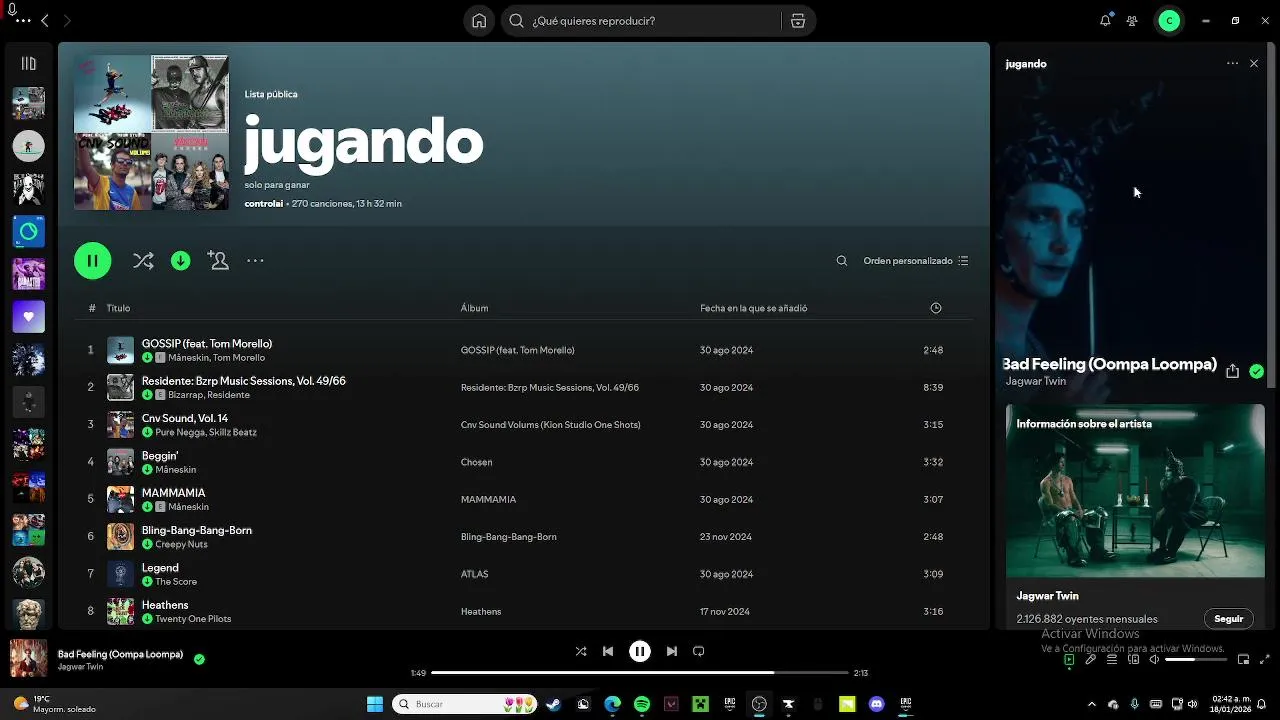
Task: Go back with the left arrow
Action: pyautogui.click(x=44, y=20)
